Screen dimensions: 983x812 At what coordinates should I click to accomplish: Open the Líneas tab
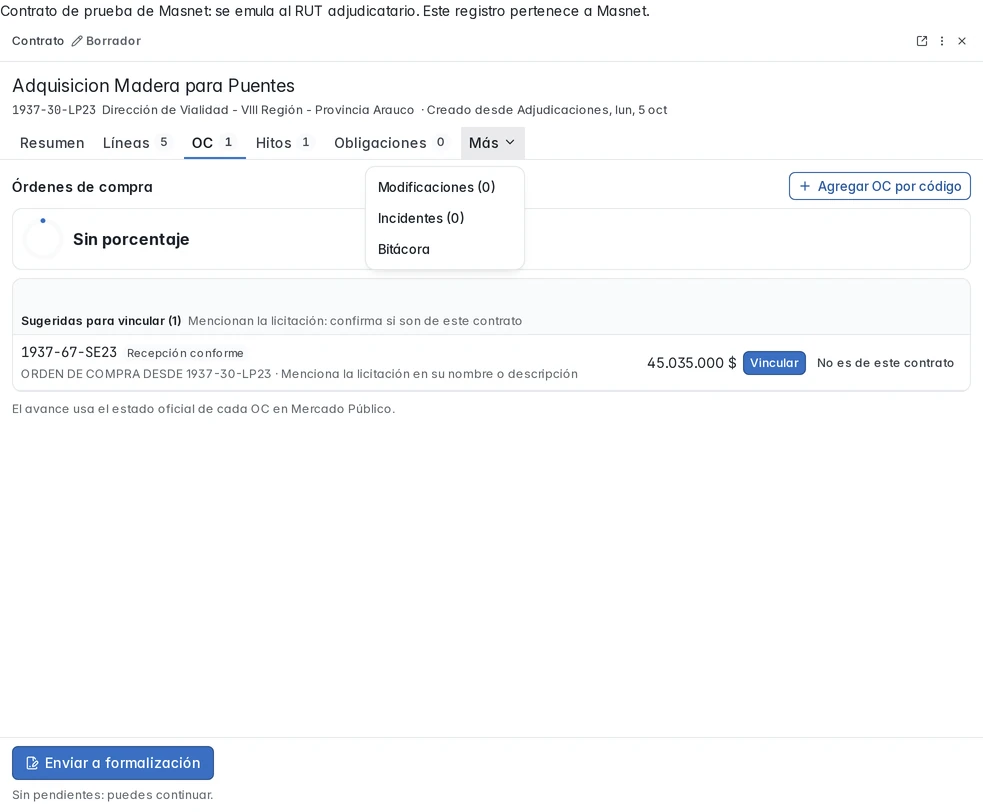[x=135, y=143]
